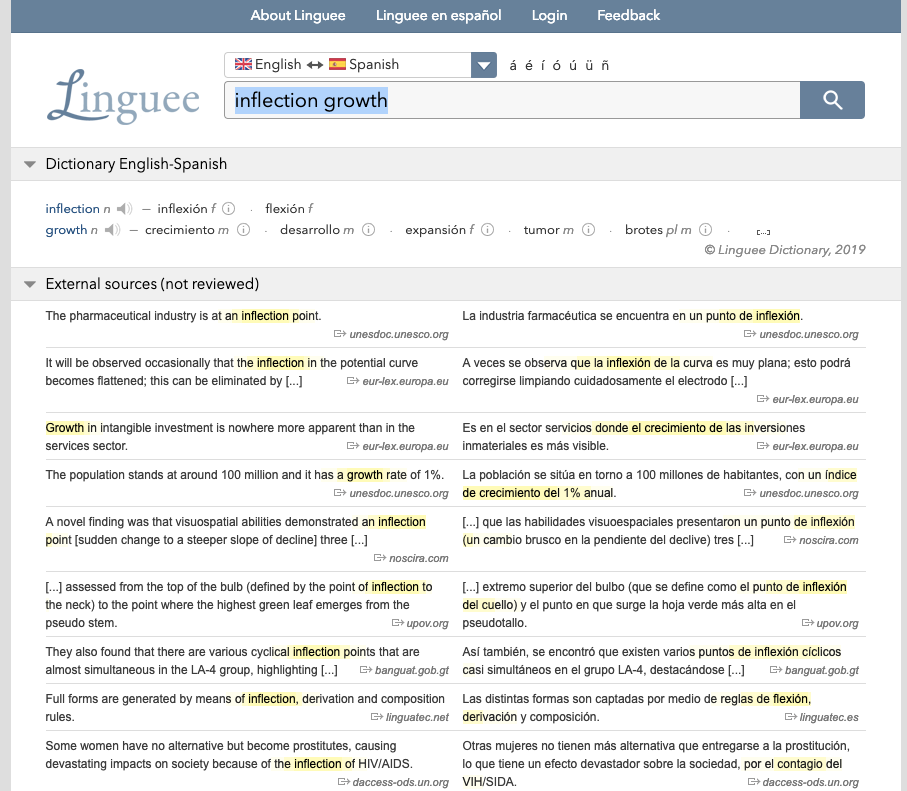Click info icon beside expansión
This screenshot has width=907, height=791.
tap(487, 230)
